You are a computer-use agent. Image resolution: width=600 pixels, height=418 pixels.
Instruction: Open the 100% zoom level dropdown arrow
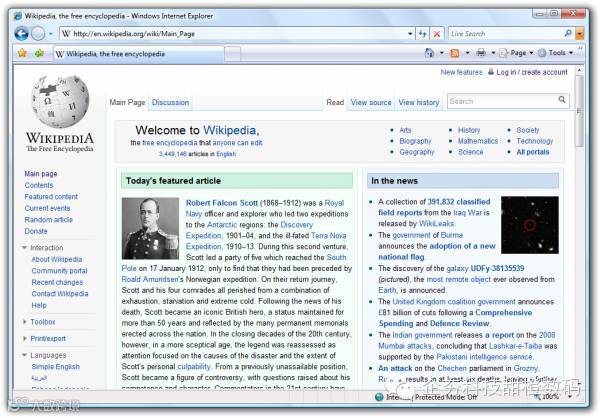(571, 397)
